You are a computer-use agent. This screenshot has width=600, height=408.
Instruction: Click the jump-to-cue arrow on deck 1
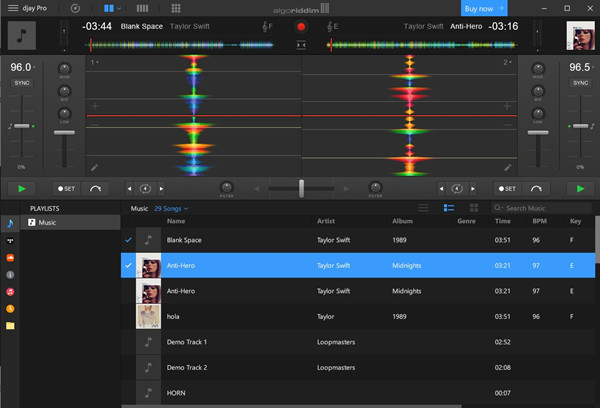pyautogui.click(x=95, y=188)
